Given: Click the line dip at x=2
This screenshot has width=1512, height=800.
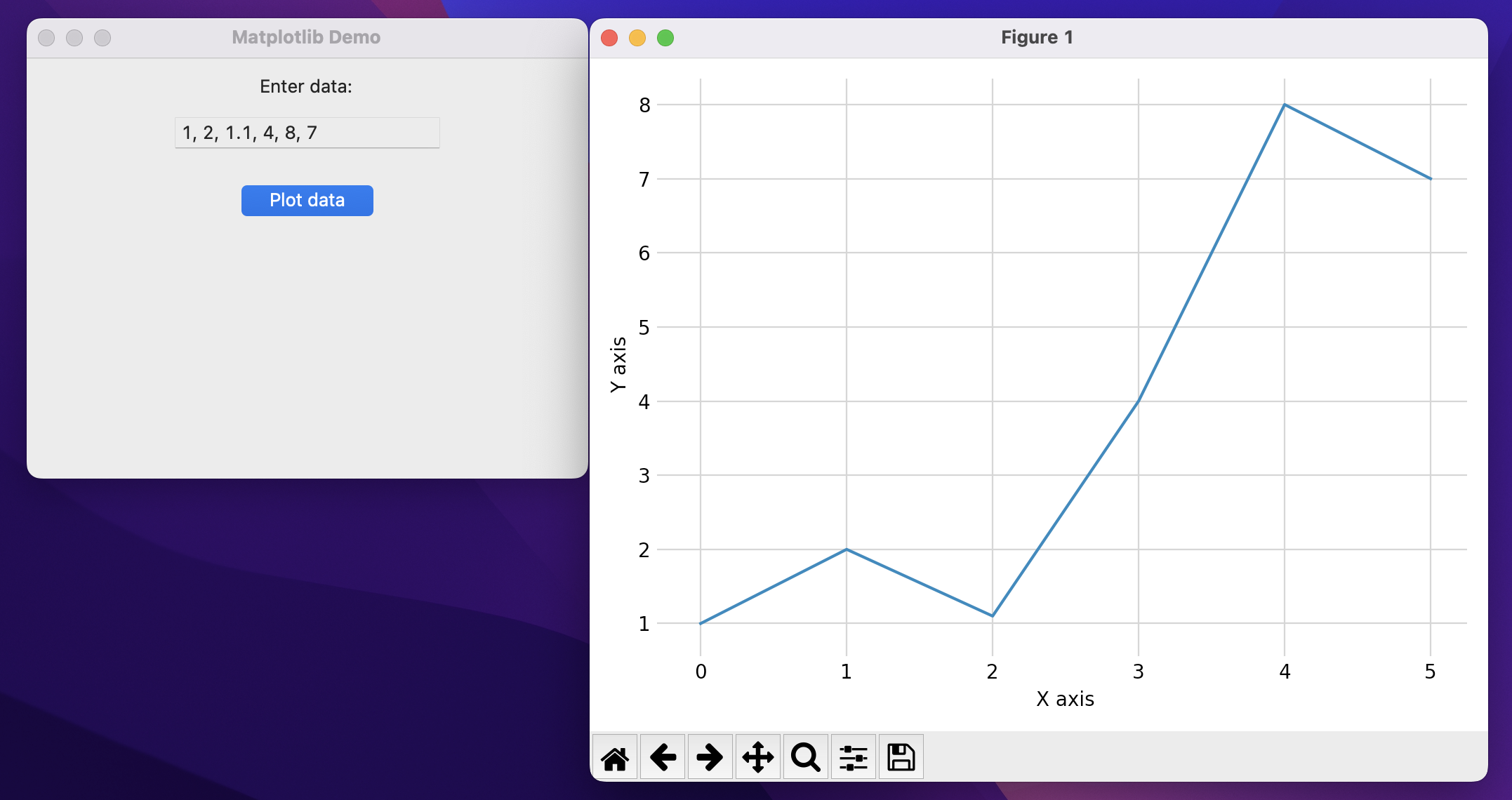Looking at the screenshot, I should (x=993, y=615).
